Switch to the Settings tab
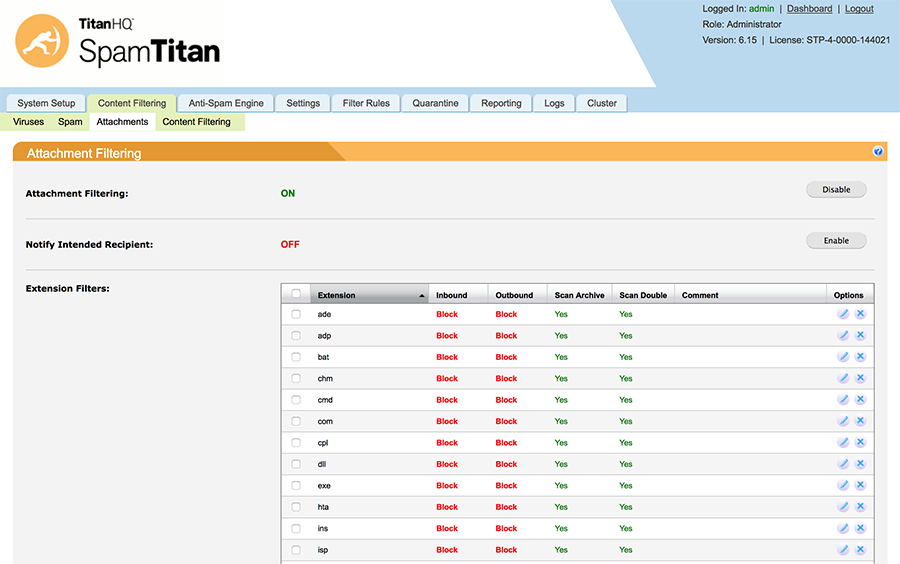Image resolution: width=900 pixels, height=564 pixels. (303, 103)
